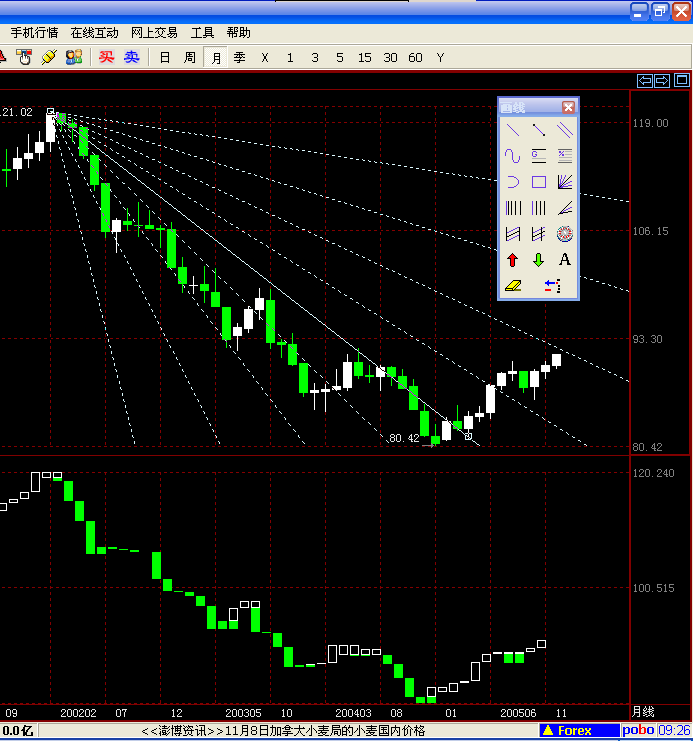Select the five-line periodic vertical lines tool

tap(513, 208)
